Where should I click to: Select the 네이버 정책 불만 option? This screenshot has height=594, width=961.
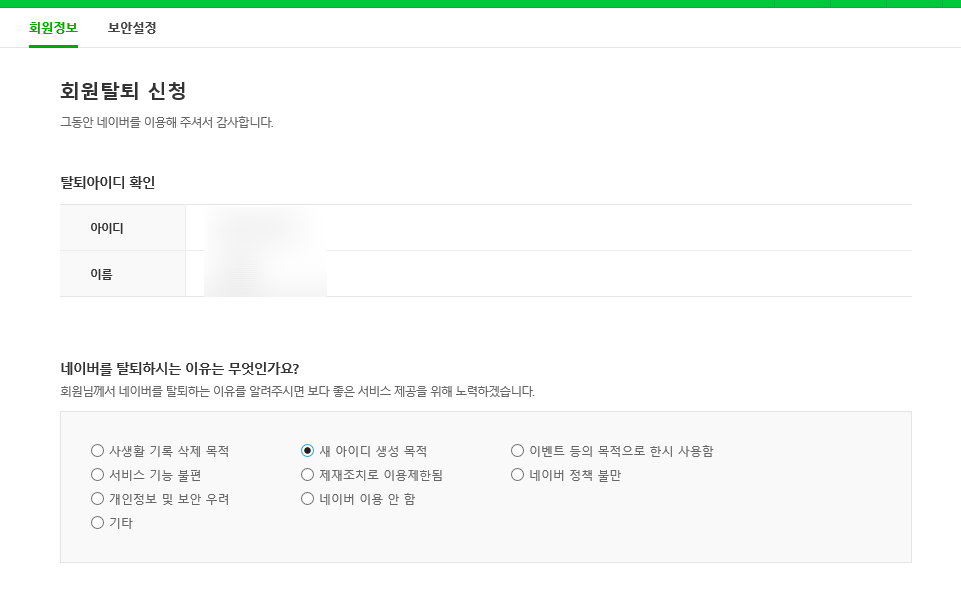point(518,475)
